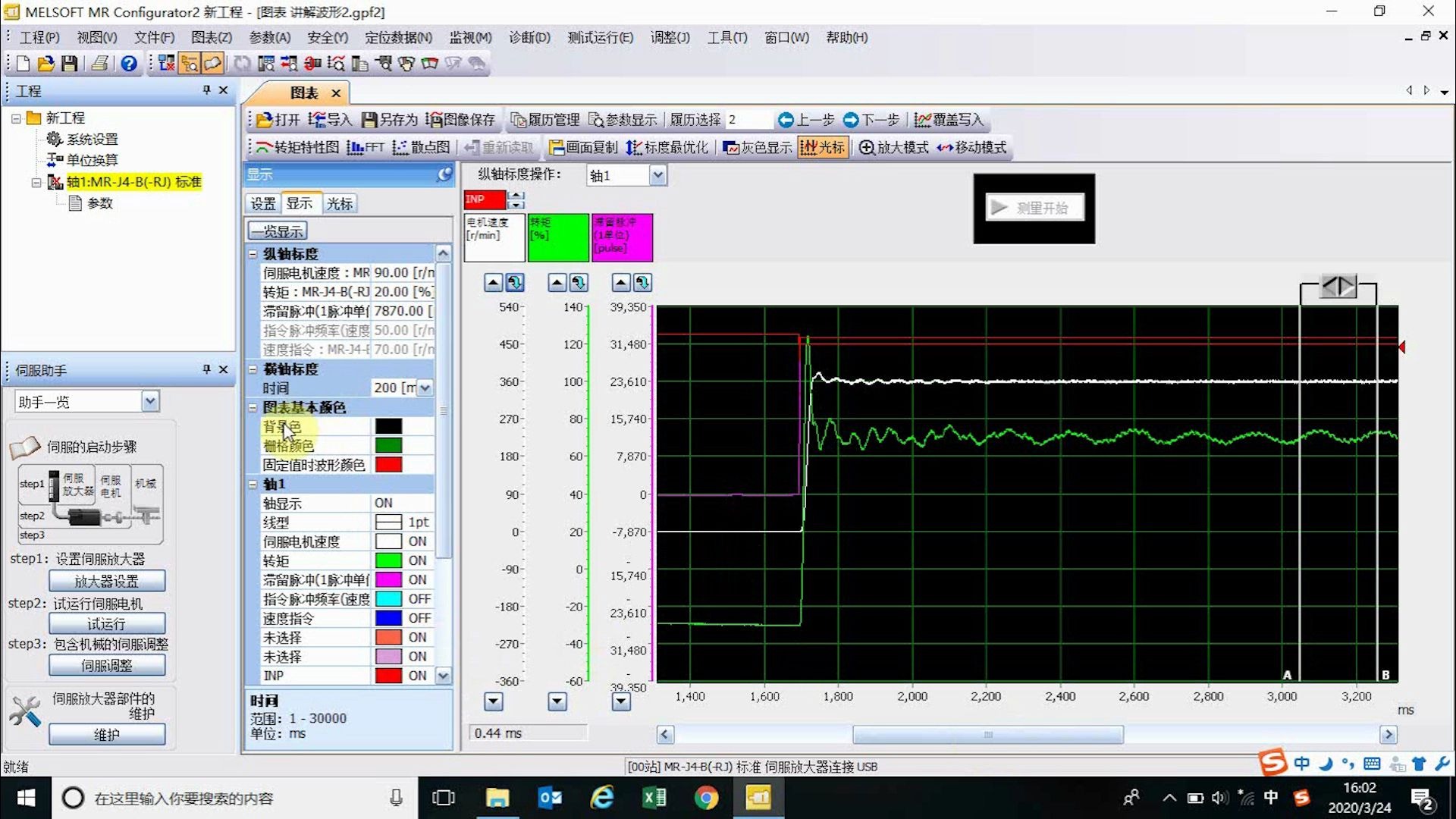This screenshot has width=1456, height=819.
Task: Open the 纵轴标度操作 axis dropdown
Action: [x=657, y=176]
